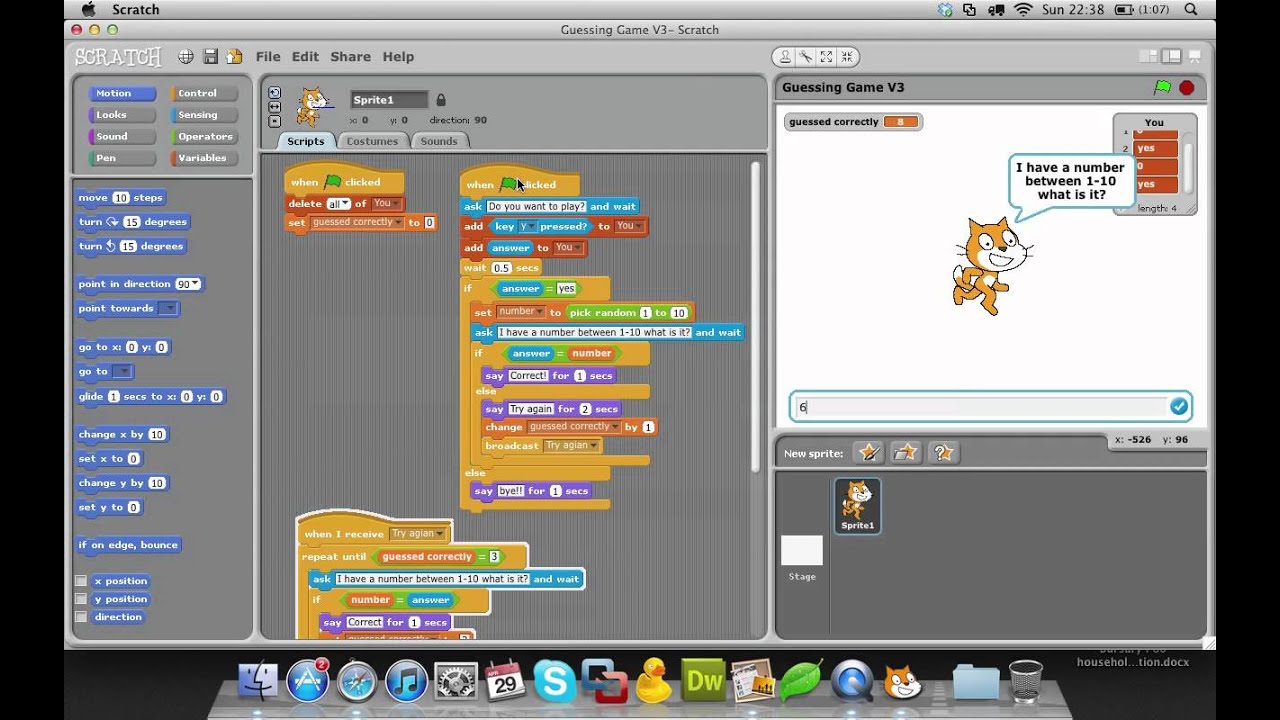Select the delete scissors tool
The height and width of the screenshot is (720, 1280).
click(805, 57)
